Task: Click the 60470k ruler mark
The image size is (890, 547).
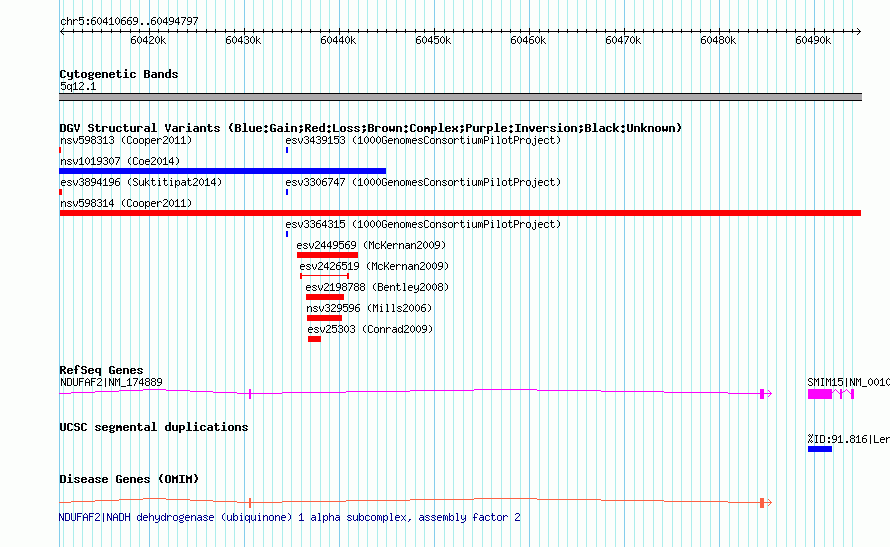Action: [x=623, y=40]
